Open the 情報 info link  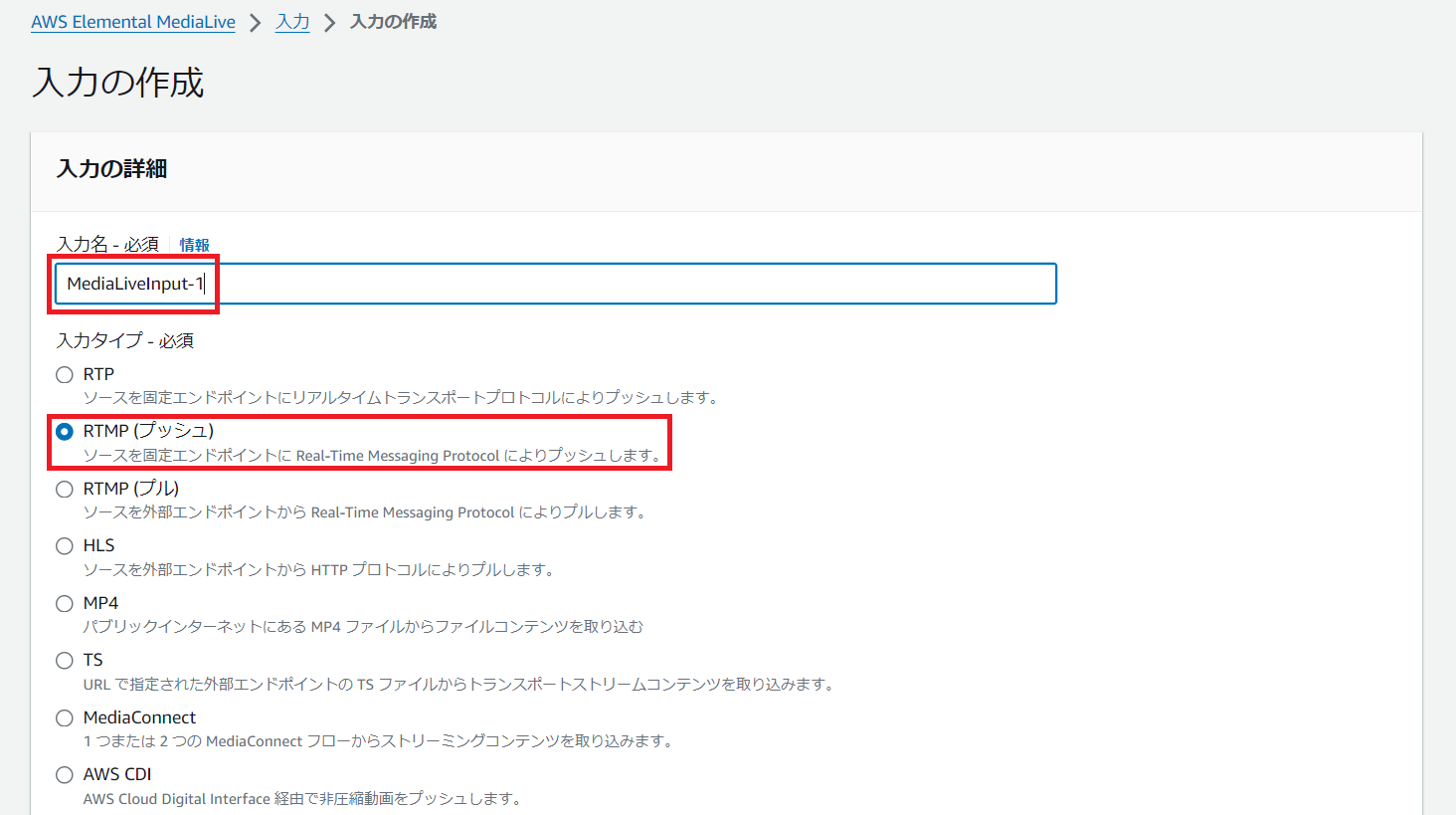(x=194, y=245)
